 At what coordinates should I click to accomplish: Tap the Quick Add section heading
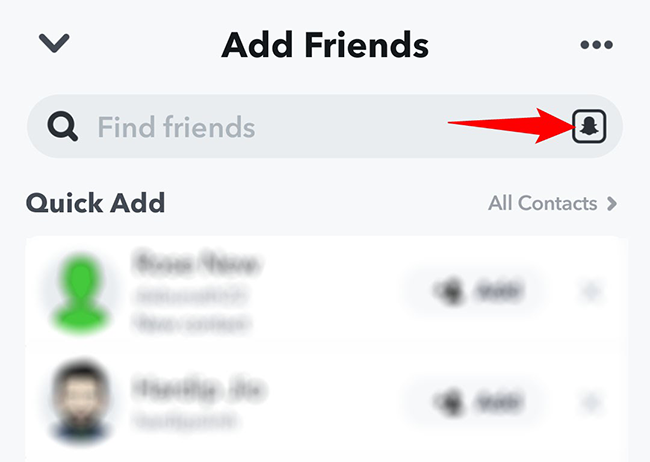click(95, 203)
